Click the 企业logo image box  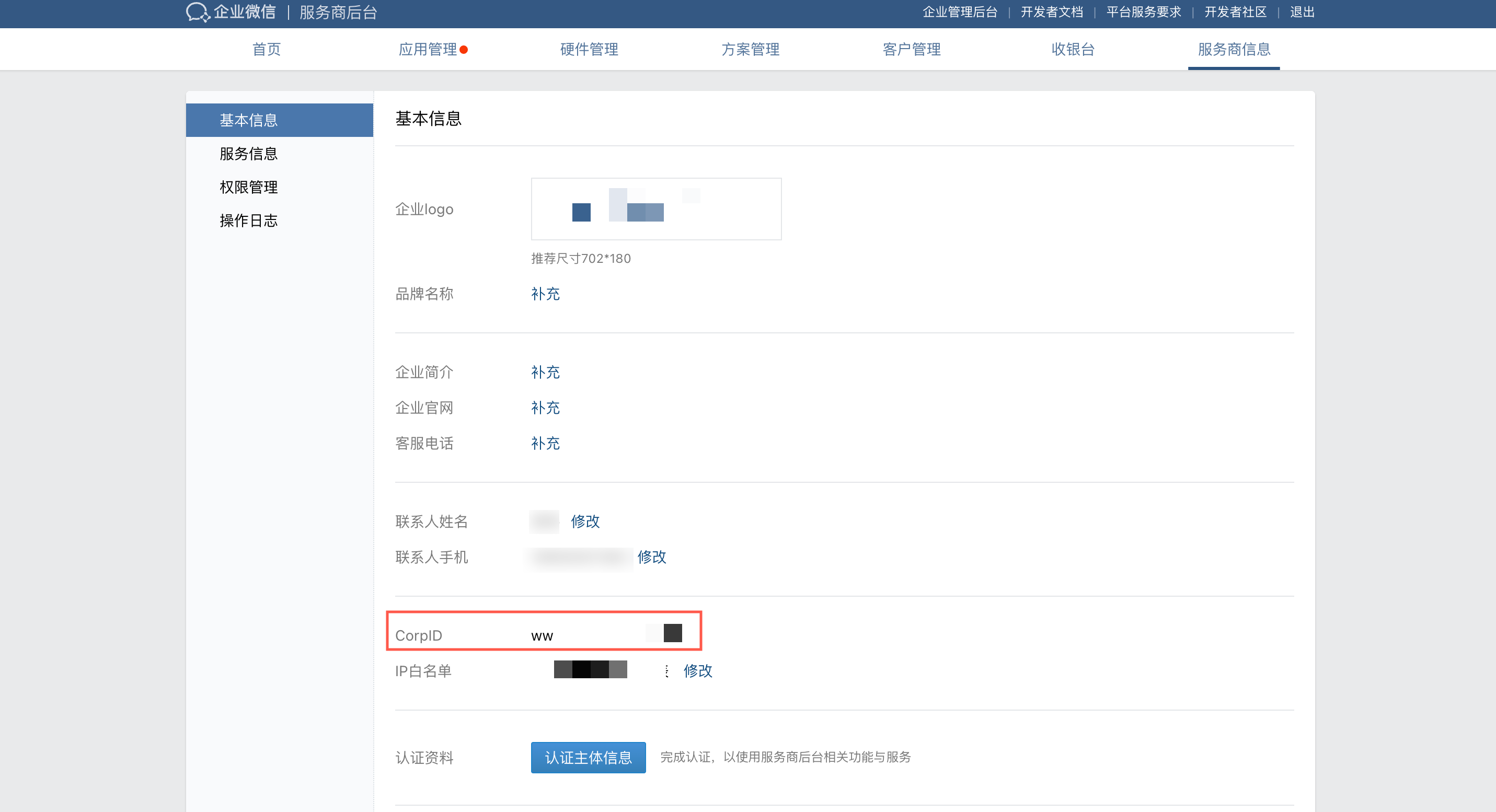tap(656, 209)
